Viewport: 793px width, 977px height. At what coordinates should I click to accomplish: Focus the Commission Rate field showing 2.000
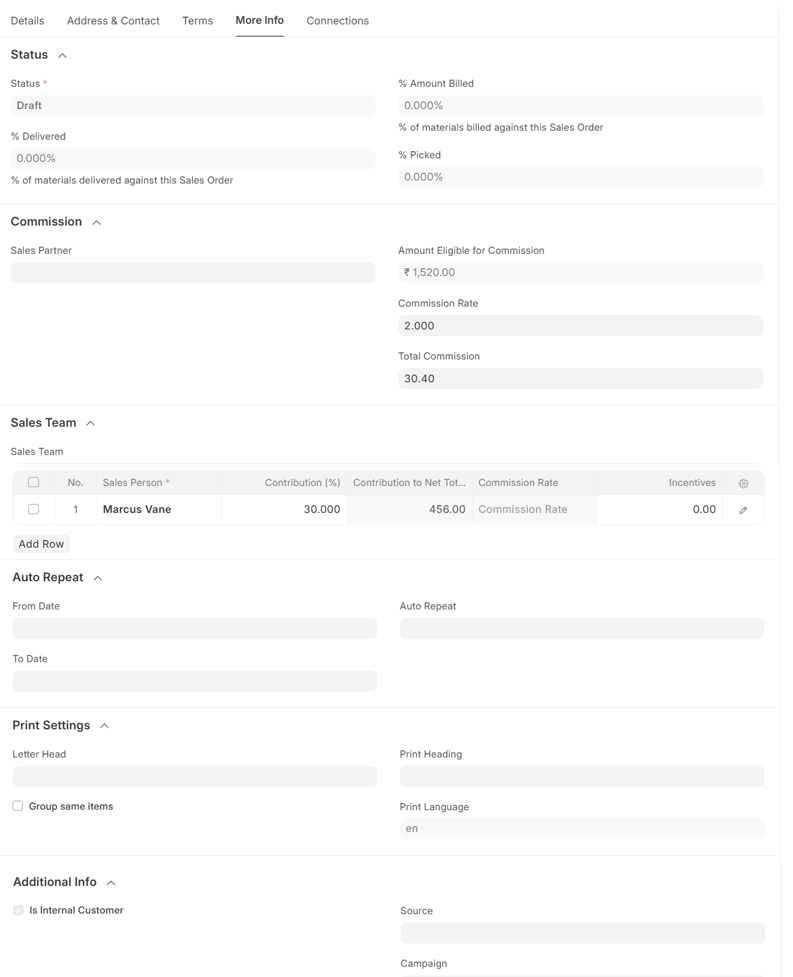pyautogui.click(x=580, y=326)
